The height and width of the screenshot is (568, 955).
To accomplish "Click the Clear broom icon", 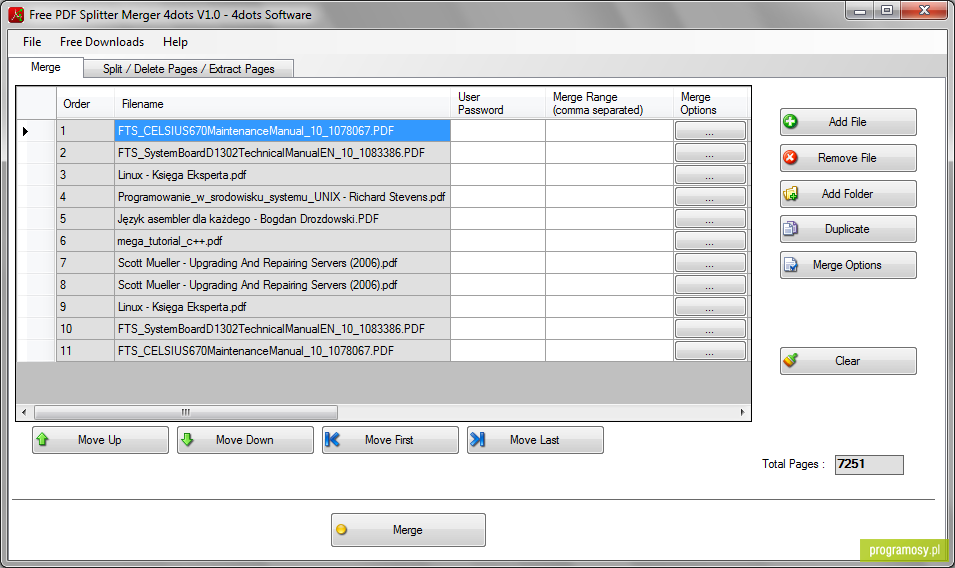I will 791,360.
